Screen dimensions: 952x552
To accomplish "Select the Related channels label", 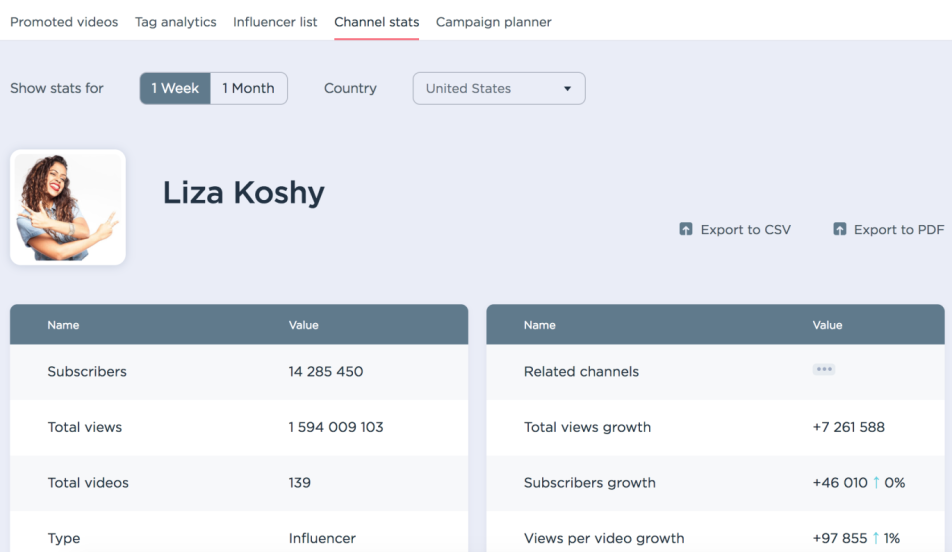I will 581,372.
